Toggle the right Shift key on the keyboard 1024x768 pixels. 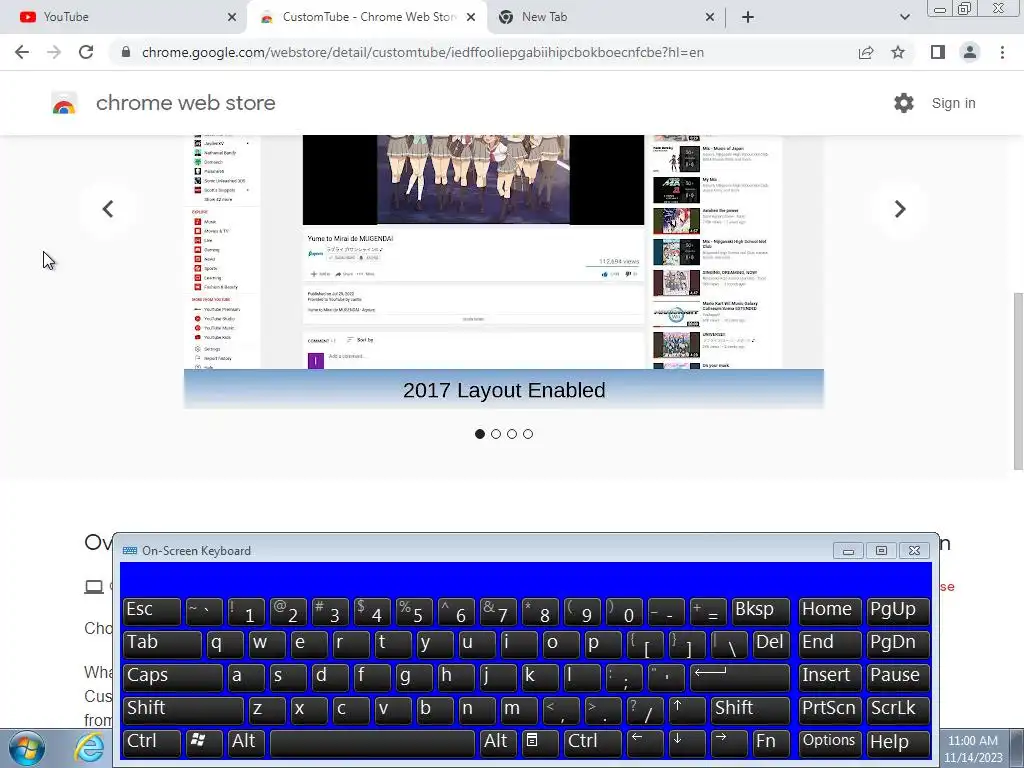pyautogui.click(x=750, y=710)
